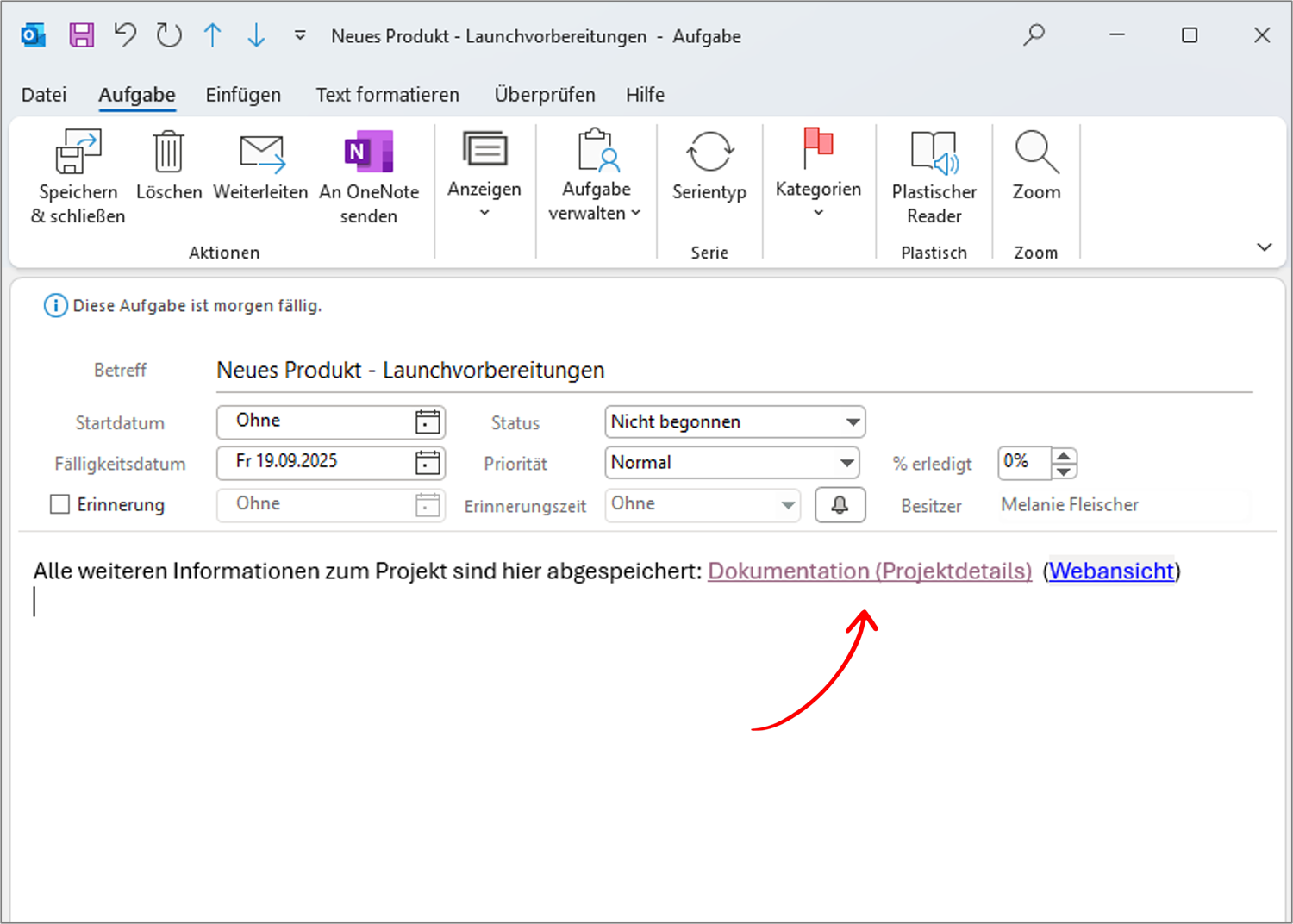Screen dimensions: 1293x924
Task: Delete the task with Löschen
Action: pyautogui.click(x=168, y=153)
